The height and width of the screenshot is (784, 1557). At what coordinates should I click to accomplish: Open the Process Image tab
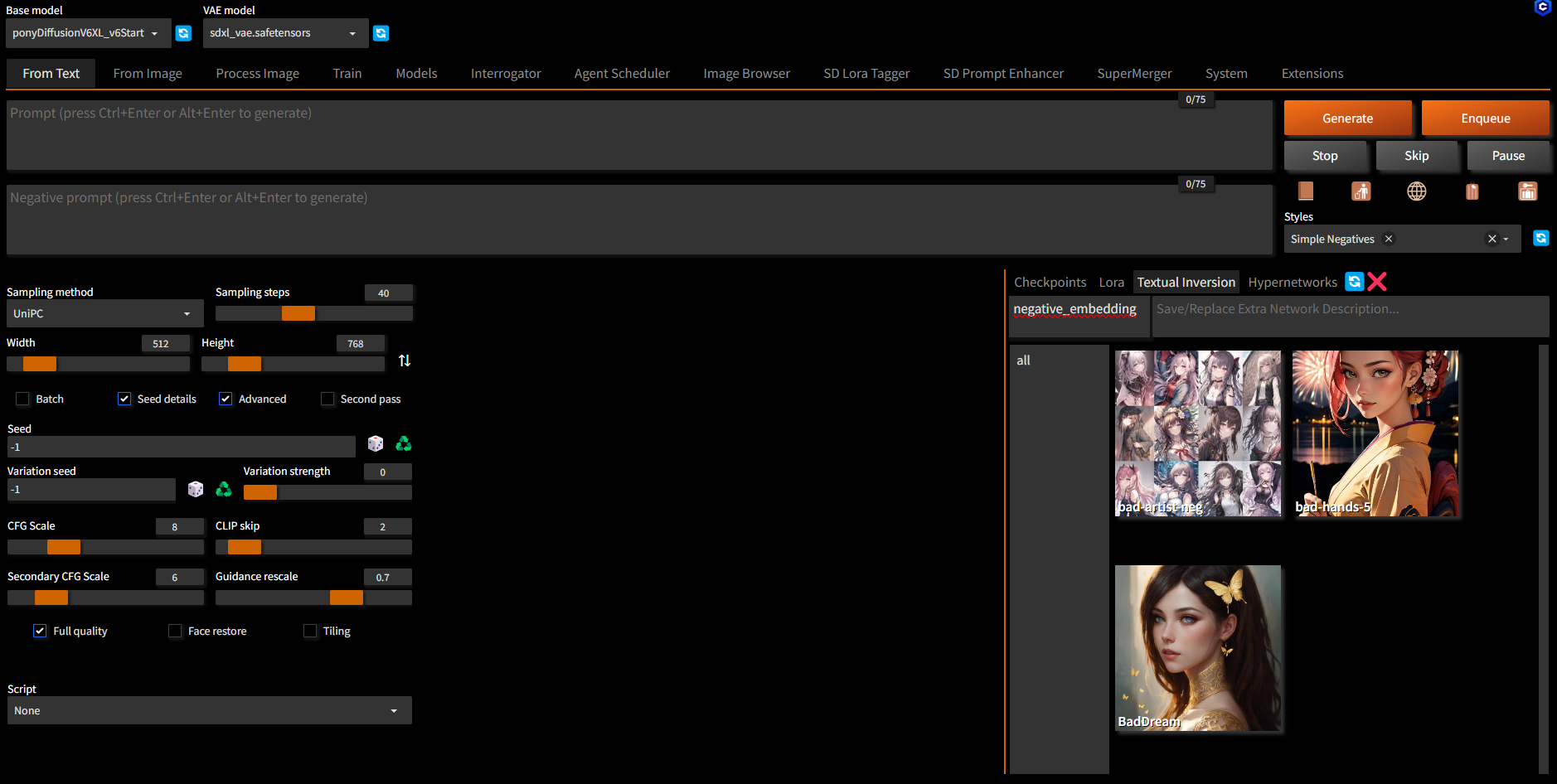point(258,74)
